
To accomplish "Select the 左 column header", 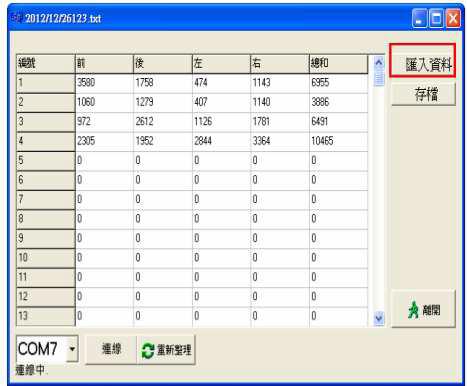I will (x=221, y=64).
